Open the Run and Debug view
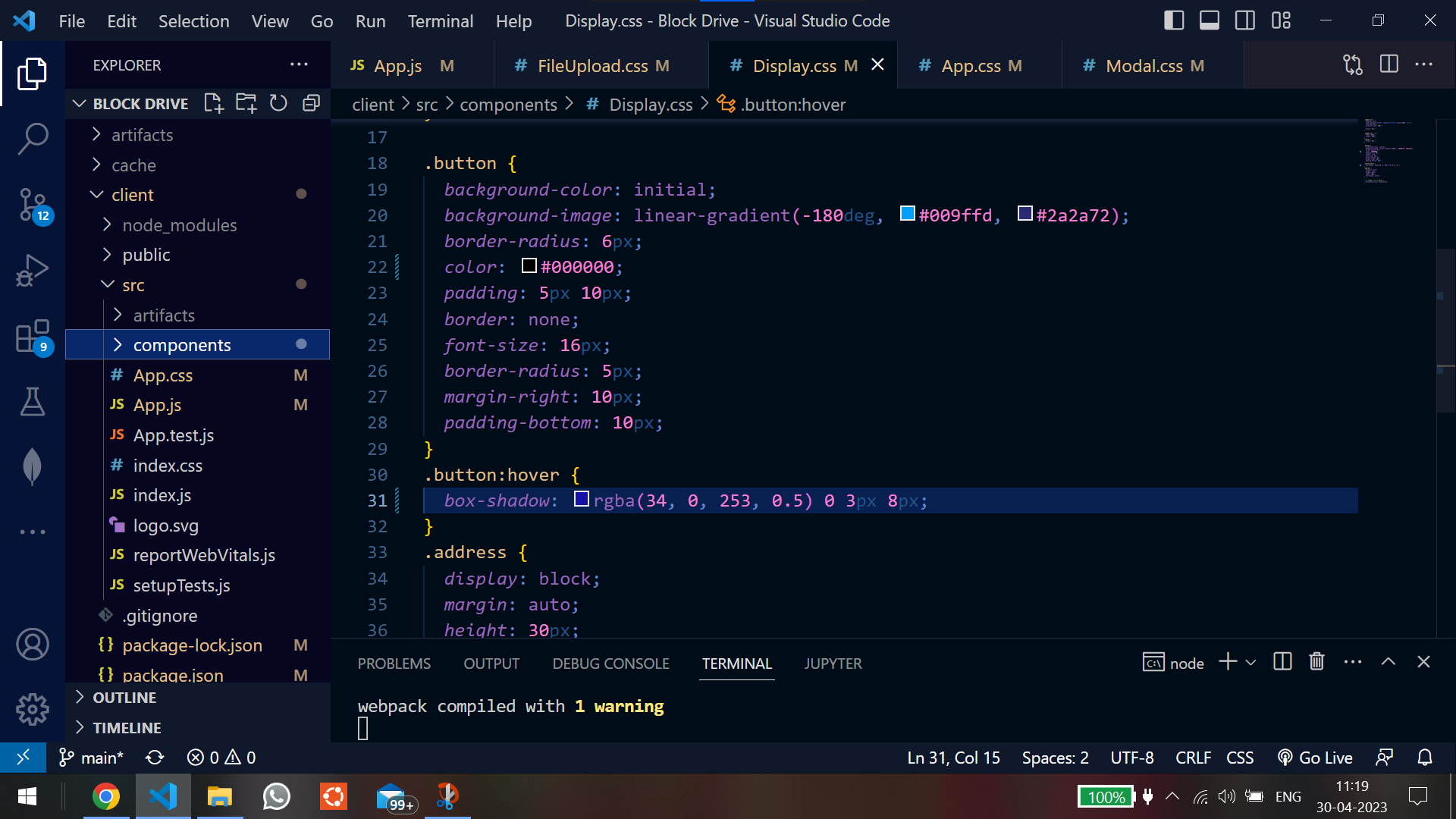Screen dimensions: 1456x819 [33, 270]
